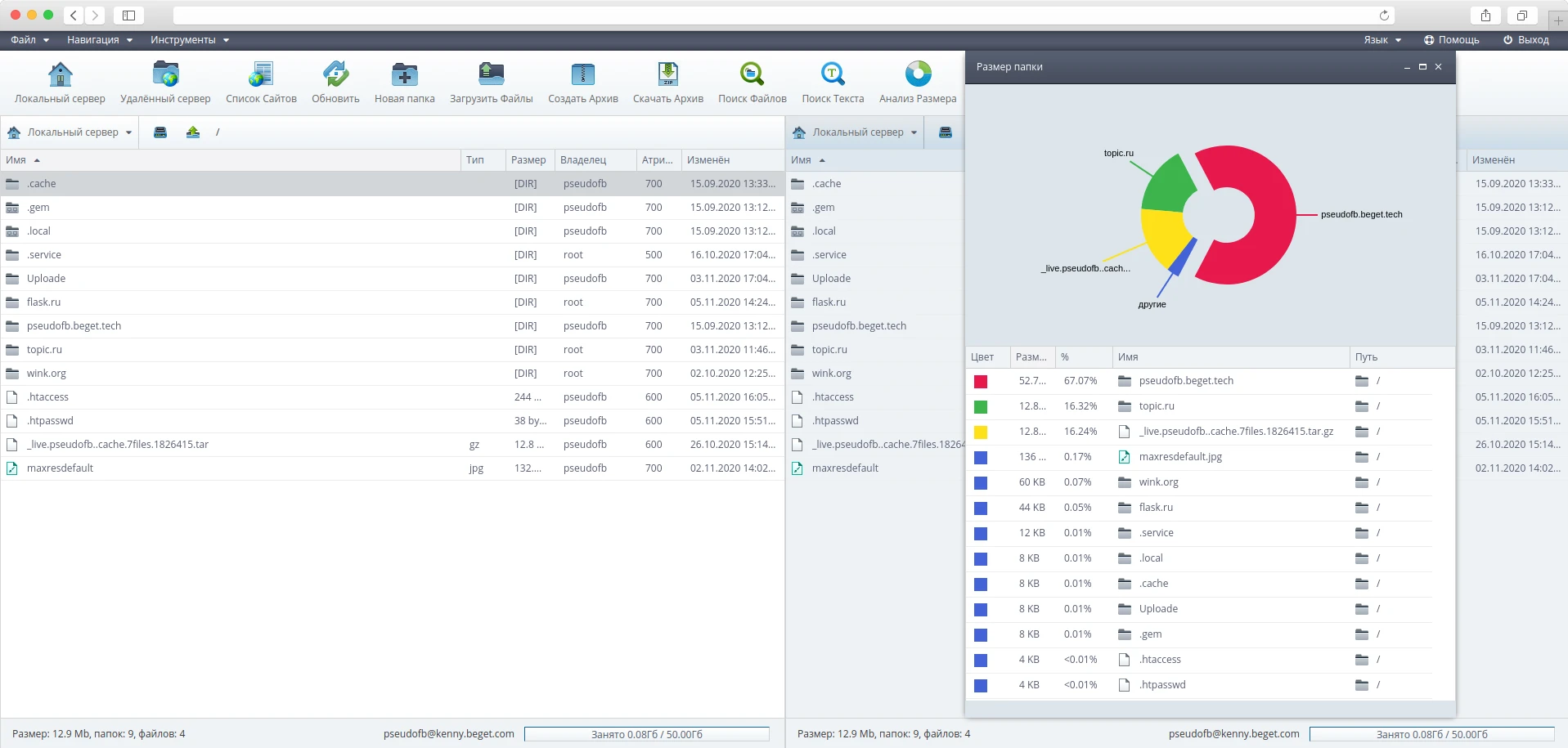The width and height of the screenshot is (1568, 748).
Task: Click the Create Archive icon
Action: tap(582, 74)
